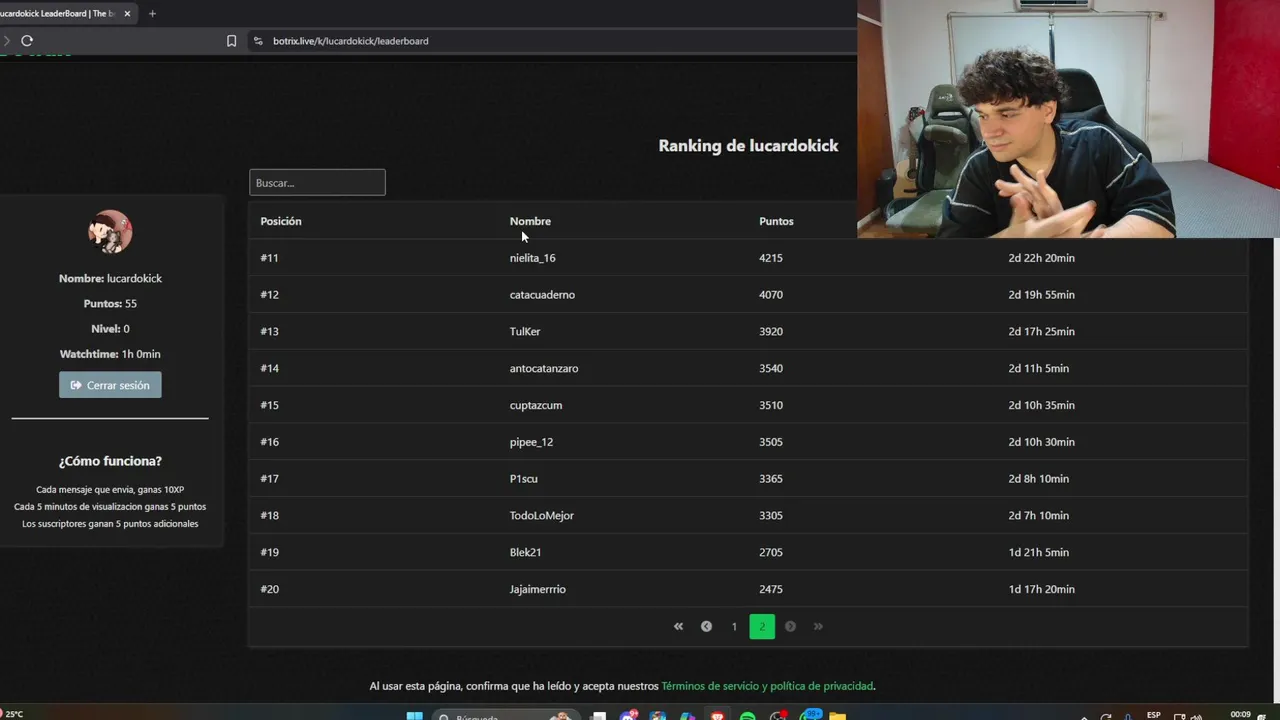Jump to last page double-chevron icon
This screenshot has height=720, width=1280.
tap(818, 626)
